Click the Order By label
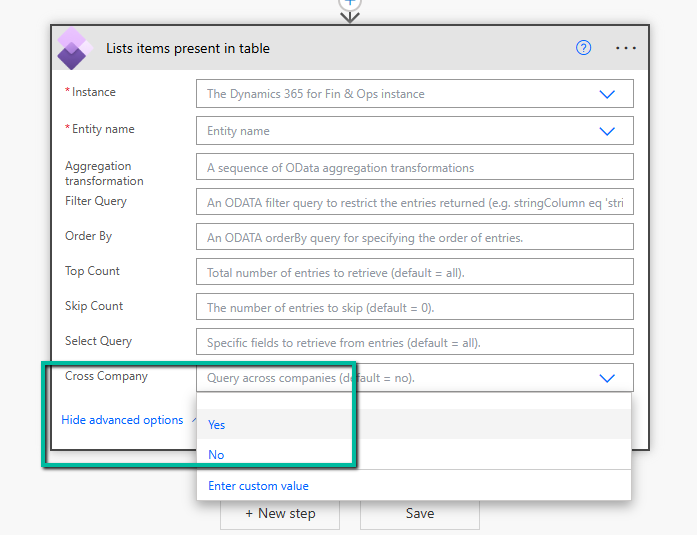Image resolution: width=697 pixels, height=535 pixels. coord(88,236)
